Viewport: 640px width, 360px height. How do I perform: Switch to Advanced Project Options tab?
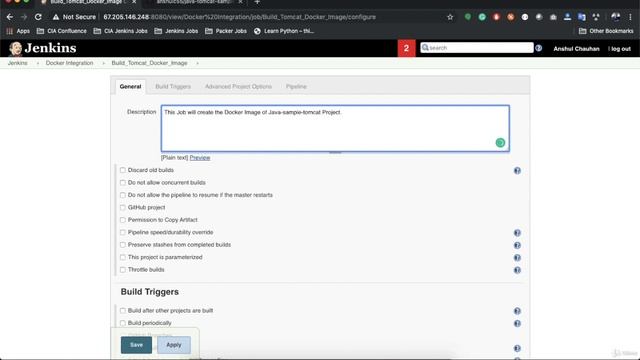[x=238, y=87]
